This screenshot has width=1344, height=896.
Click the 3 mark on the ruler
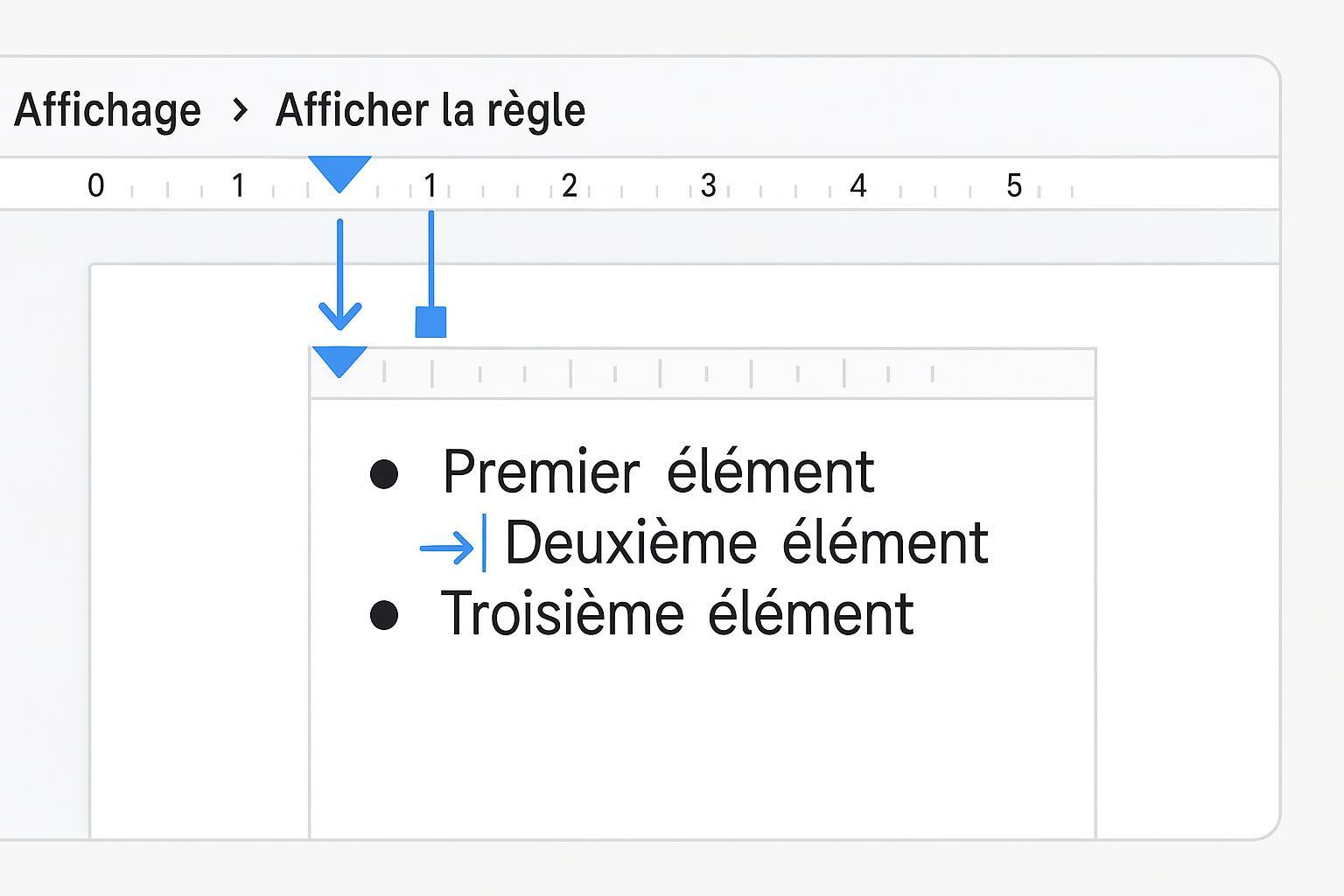click(709, 185)
